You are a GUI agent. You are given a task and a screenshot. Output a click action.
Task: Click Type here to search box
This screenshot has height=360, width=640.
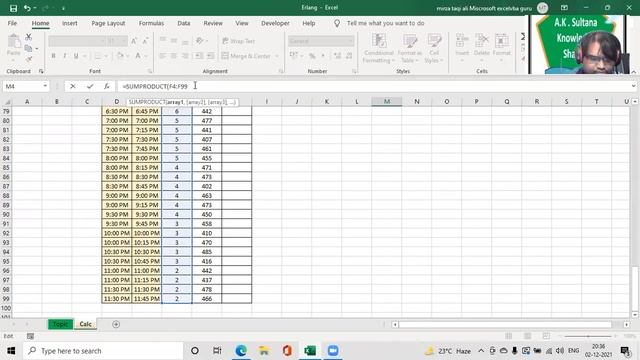tap(103, 351)
